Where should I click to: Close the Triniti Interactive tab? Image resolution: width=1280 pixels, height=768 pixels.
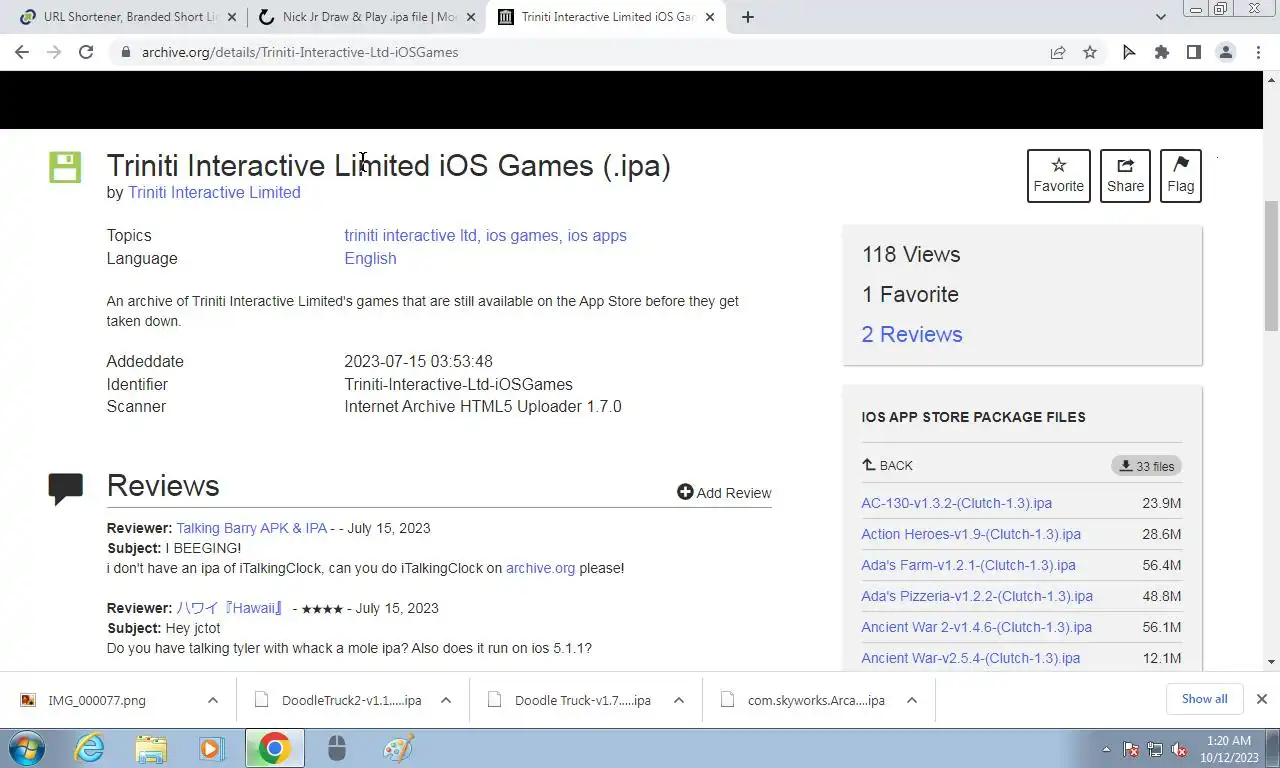(710, 17)
